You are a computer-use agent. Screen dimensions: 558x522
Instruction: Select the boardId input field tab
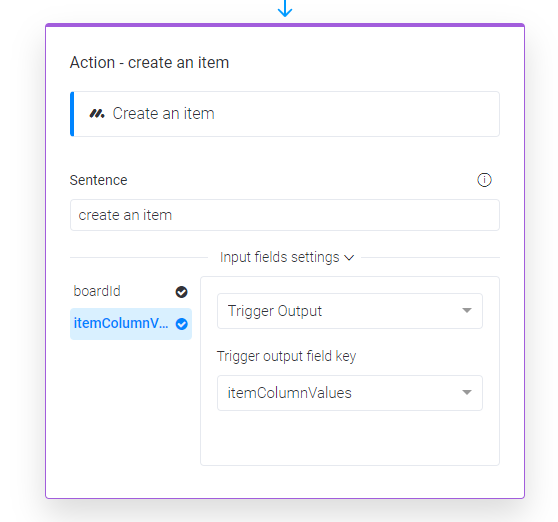click(x=131, y=291)
